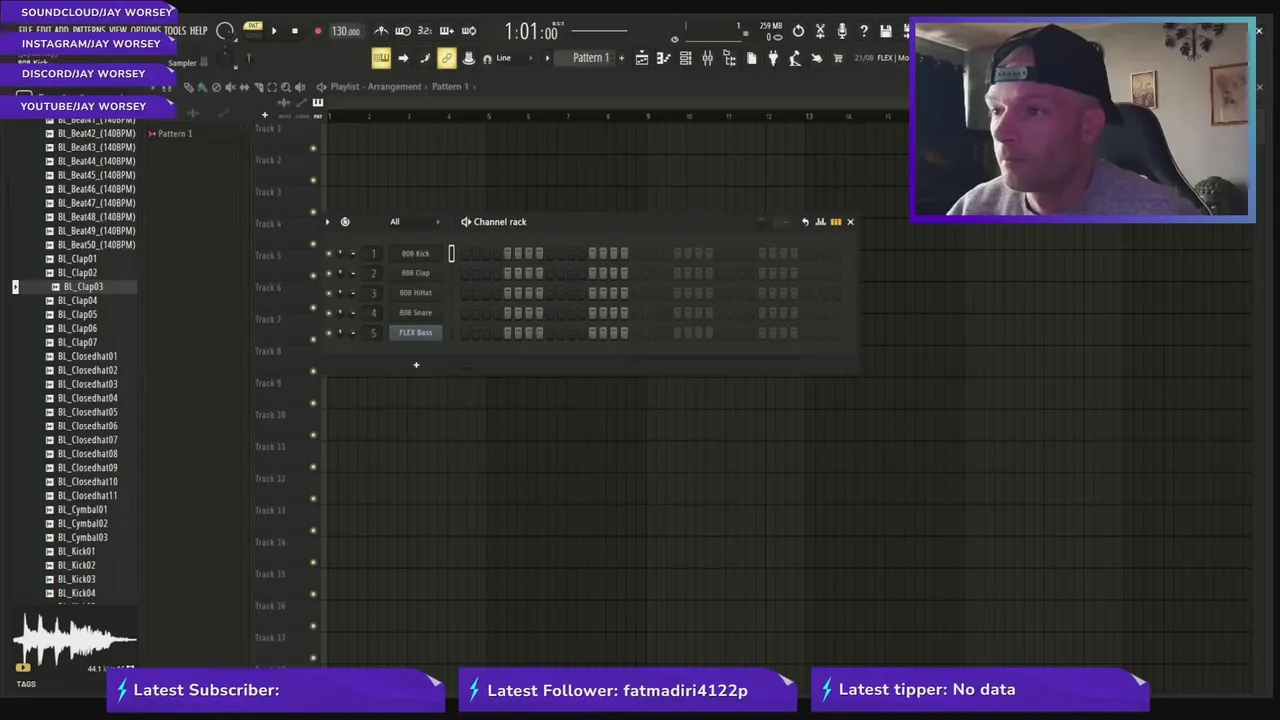The height and width of the screenshot is (720, 1280).
Task: Click the mute tool in playlist toolbar
Action: pos(230,87)
